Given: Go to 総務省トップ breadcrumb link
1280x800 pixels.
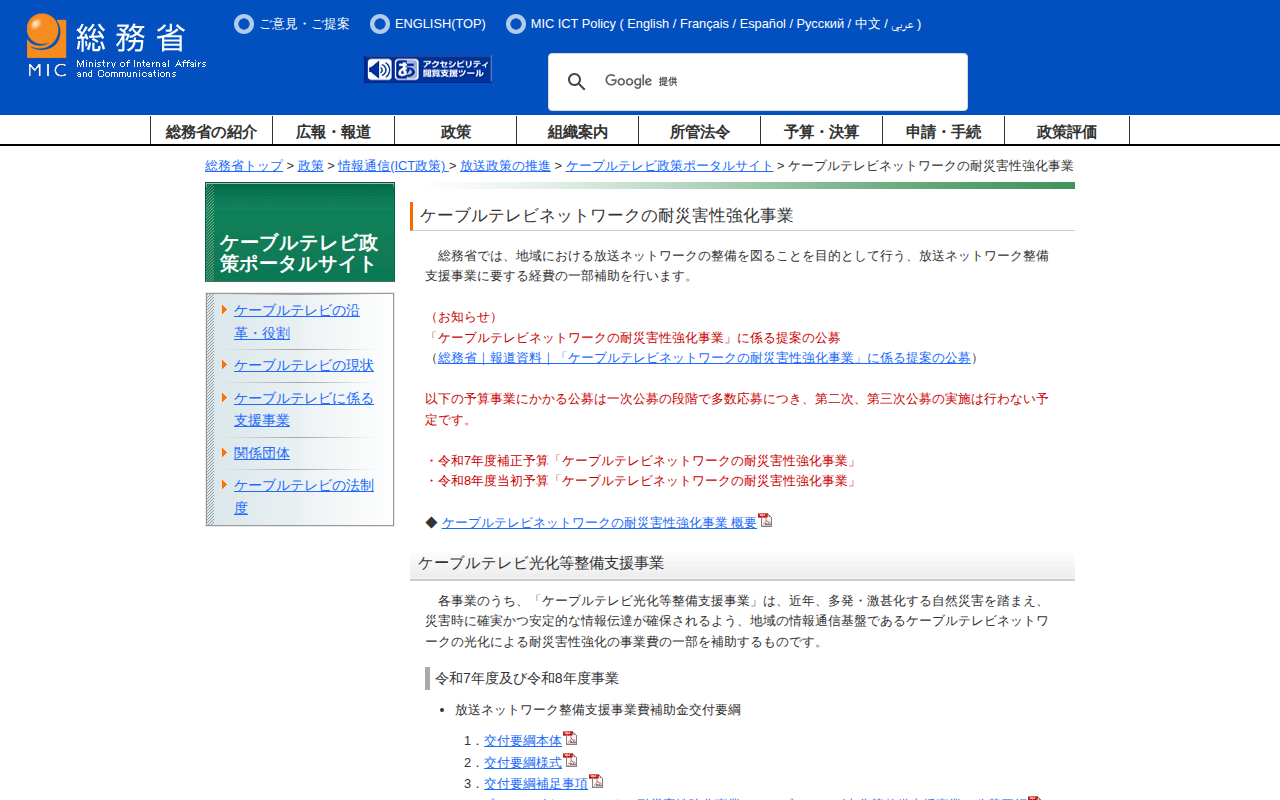Looking at the screenshot, I should (x=244, y=166).
